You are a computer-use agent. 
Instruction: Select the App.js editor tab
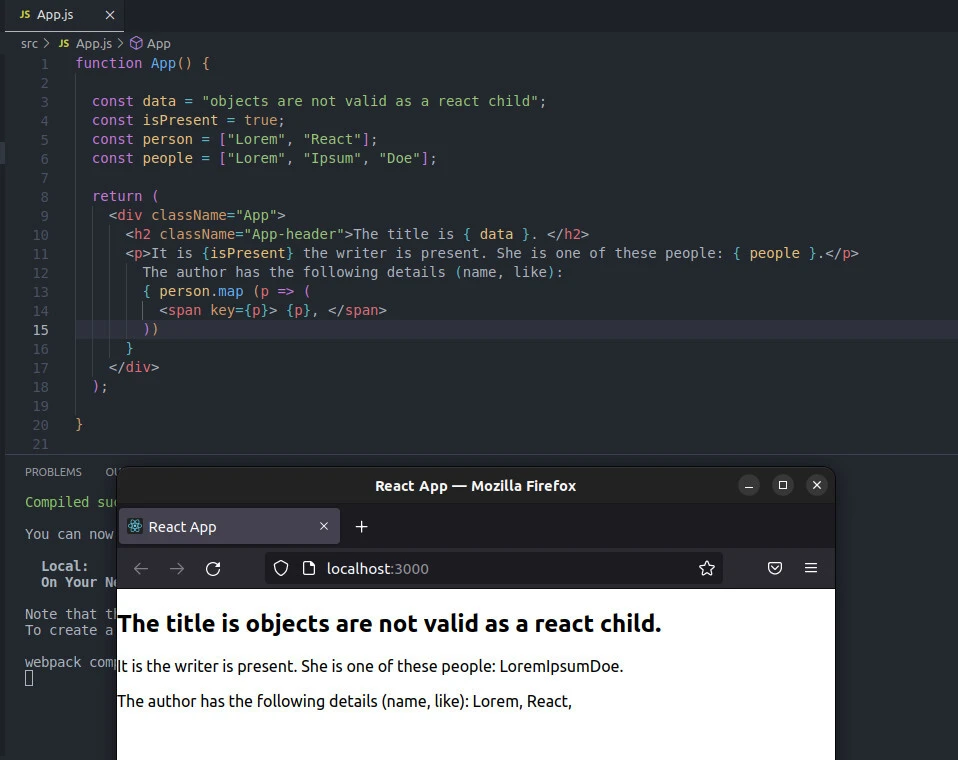[x=54, y=15]
